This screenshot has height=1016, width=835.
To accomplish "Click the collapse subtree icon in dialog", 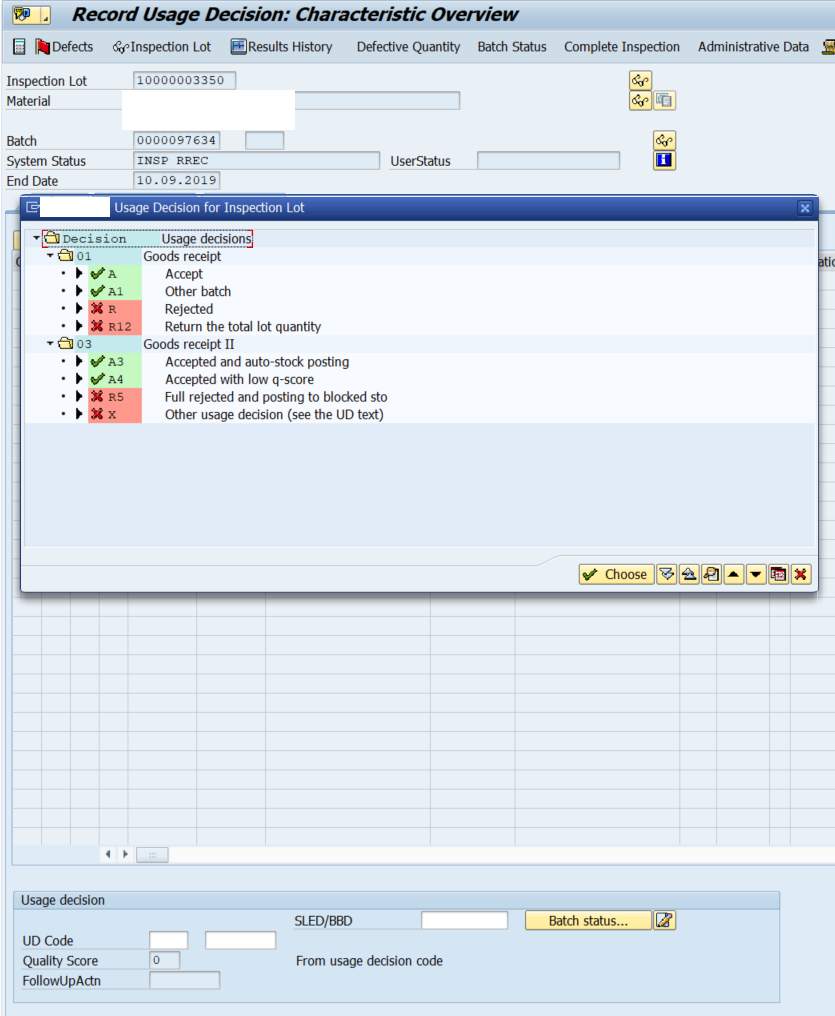I will pos(689,574).
